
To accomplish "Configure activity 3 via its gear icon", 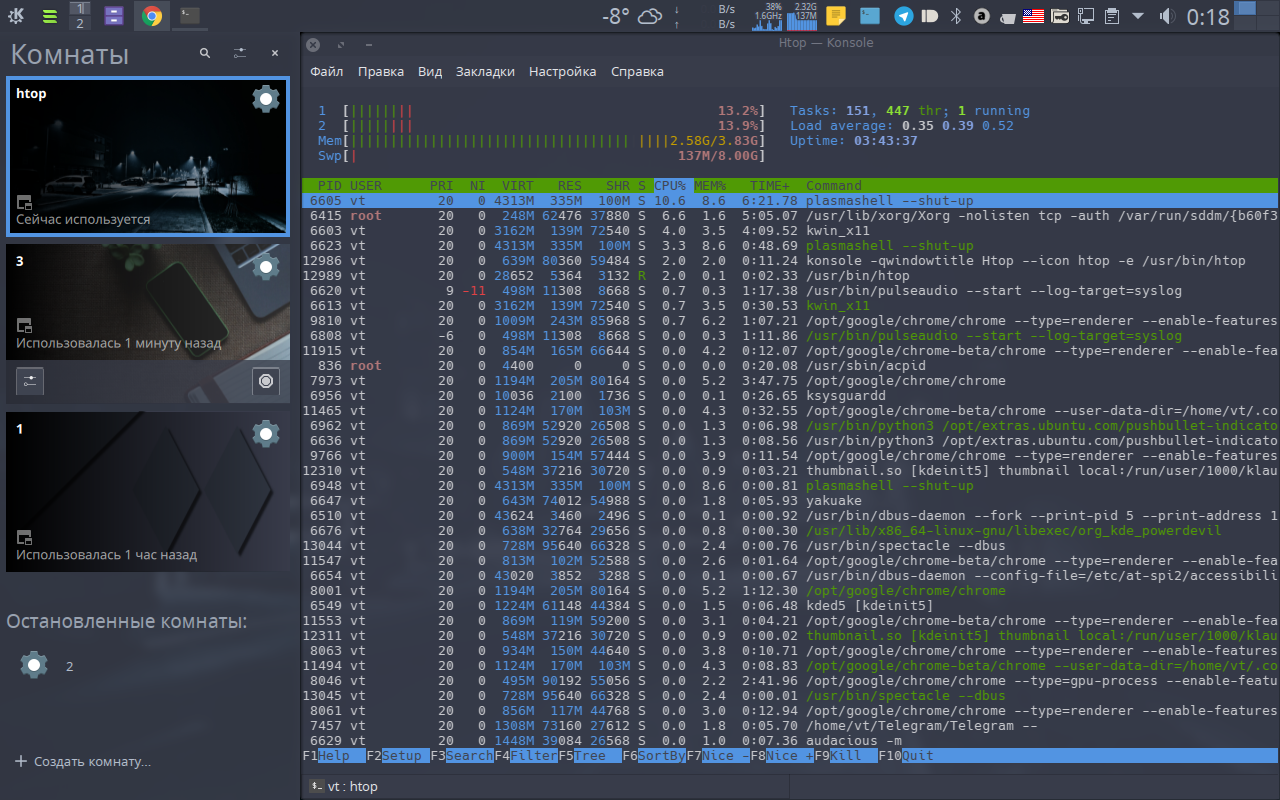I will 265,266.
